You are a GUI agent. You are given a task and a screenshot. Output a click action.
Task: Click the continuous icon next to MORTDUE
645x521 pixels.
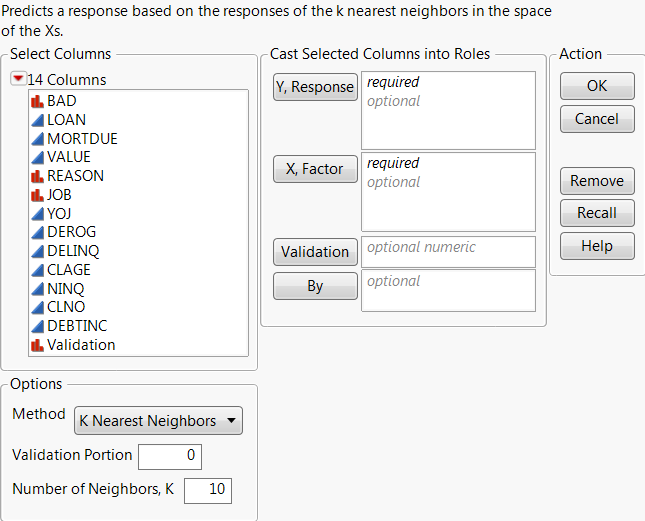click(38, 139)
